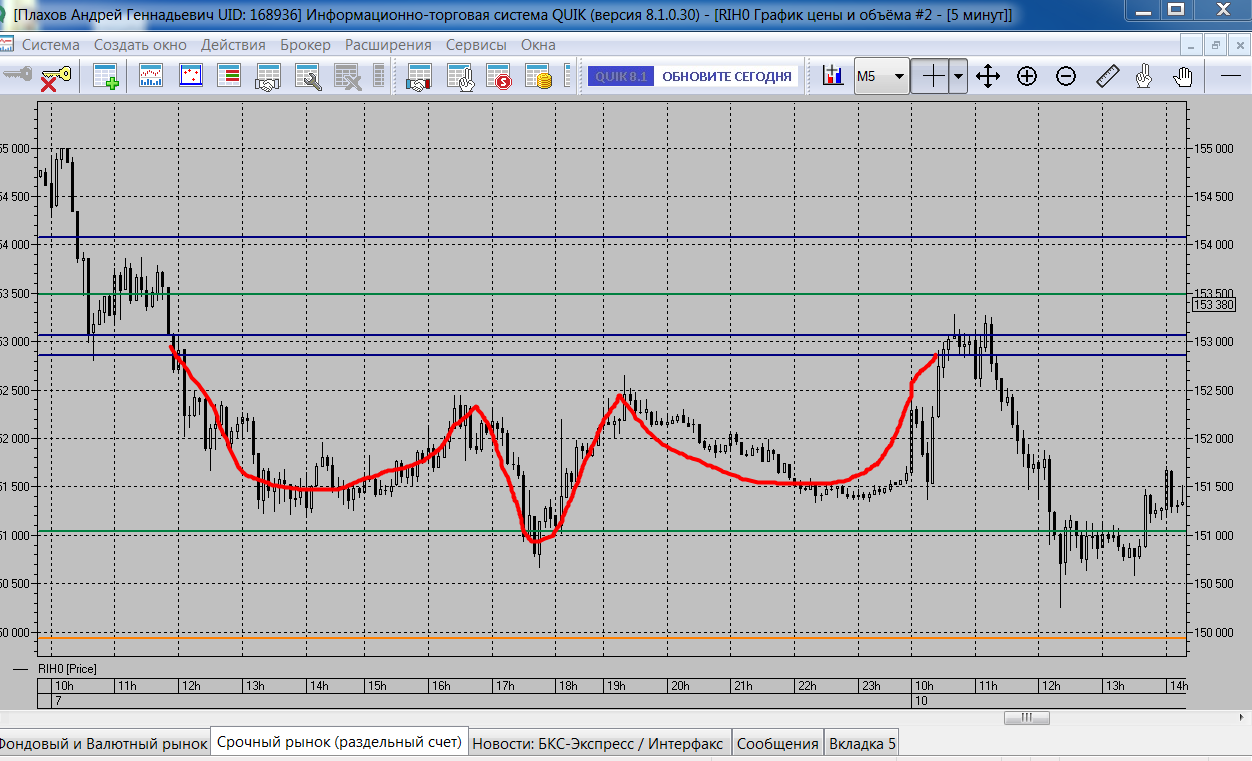
Task: Open the chart window icon in toolbar
Action: coord(151,77)
